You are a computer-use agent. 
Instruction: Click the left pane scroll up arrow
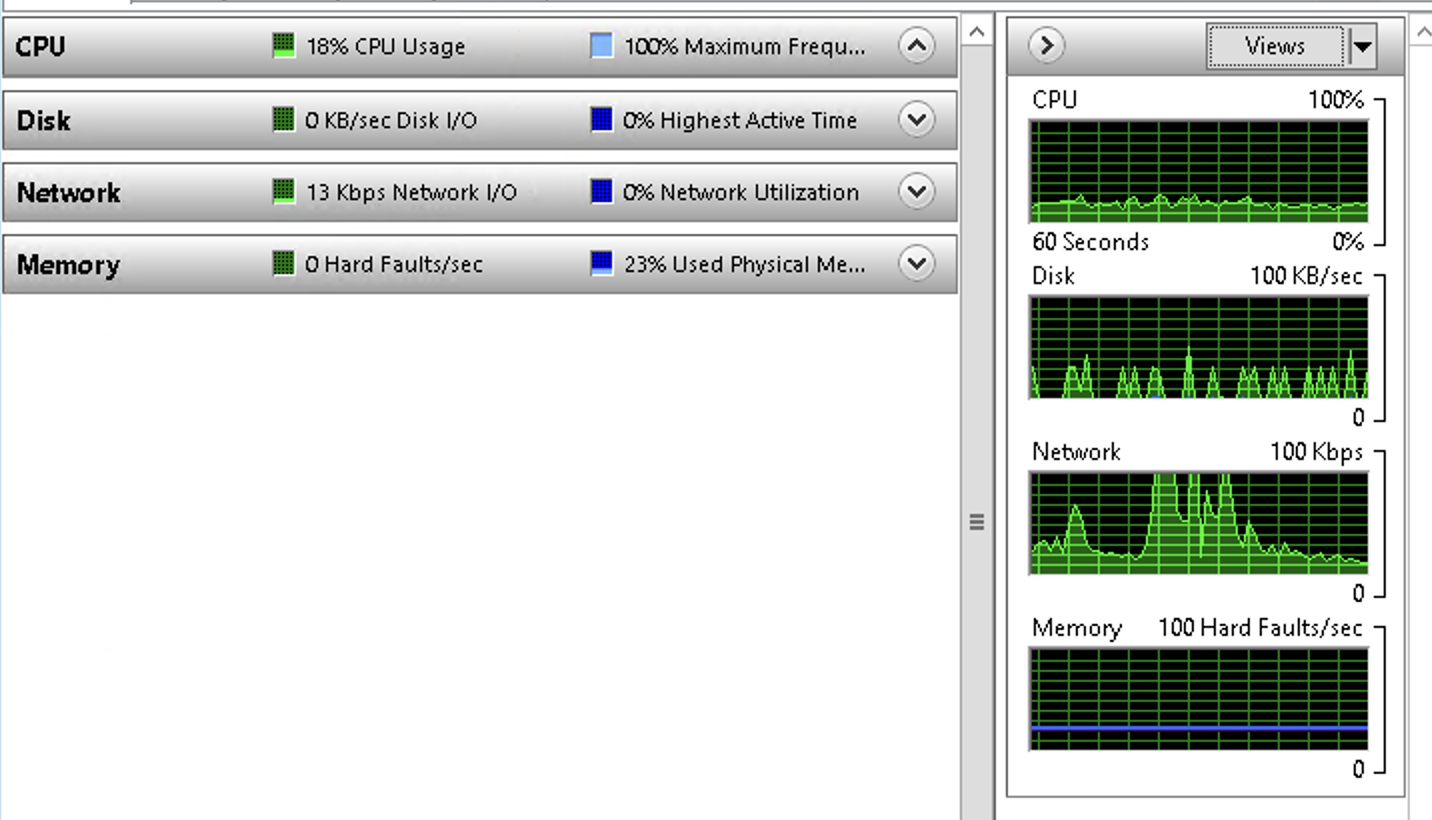pyautogui.click(x=977, y=32)
